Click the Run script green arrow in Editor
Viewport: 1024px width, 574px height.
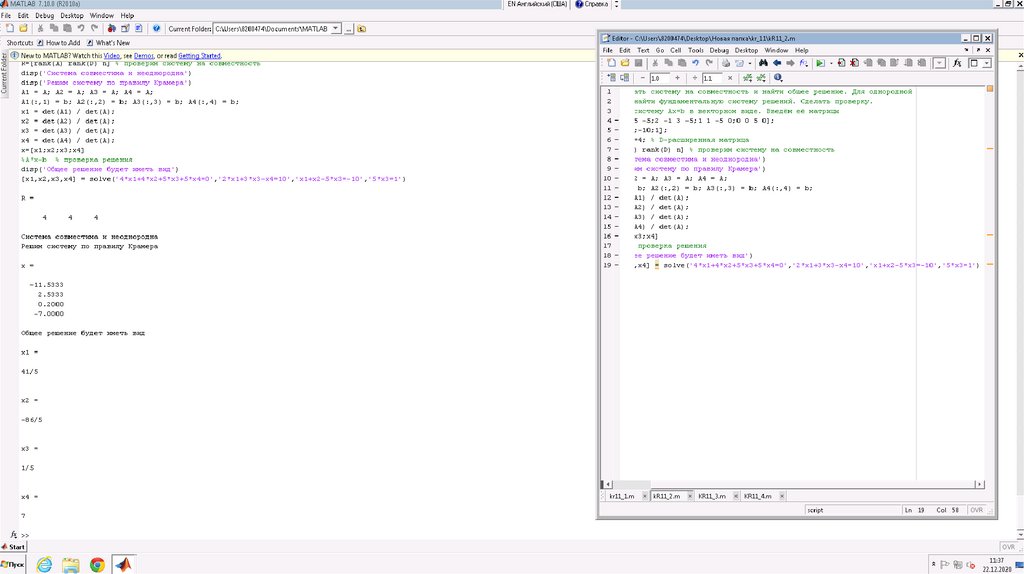click(819, 62)
